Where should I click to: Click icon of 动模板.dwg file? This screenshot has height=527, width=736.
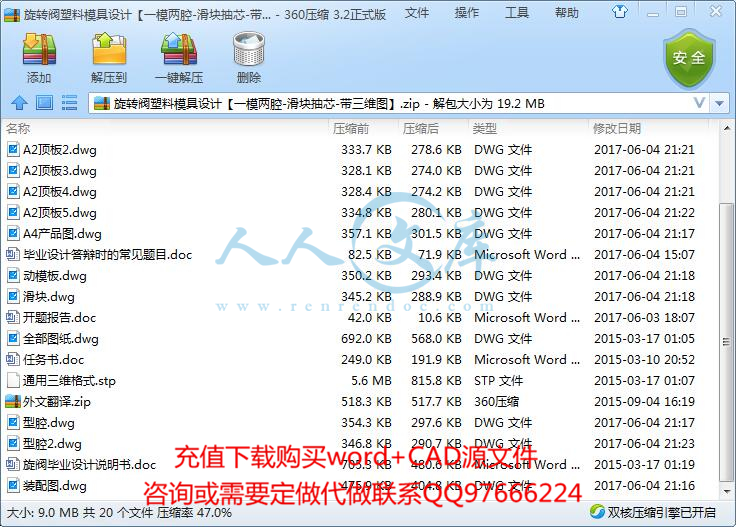[13, 275]
